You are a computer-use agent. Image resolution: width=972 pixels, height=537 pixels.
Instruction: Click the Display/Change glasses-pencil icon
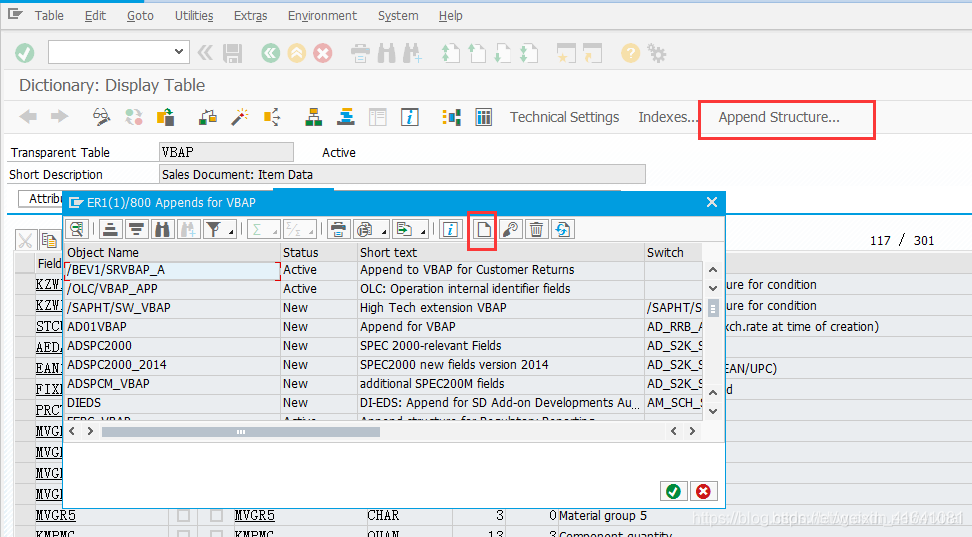coord(102,117)
